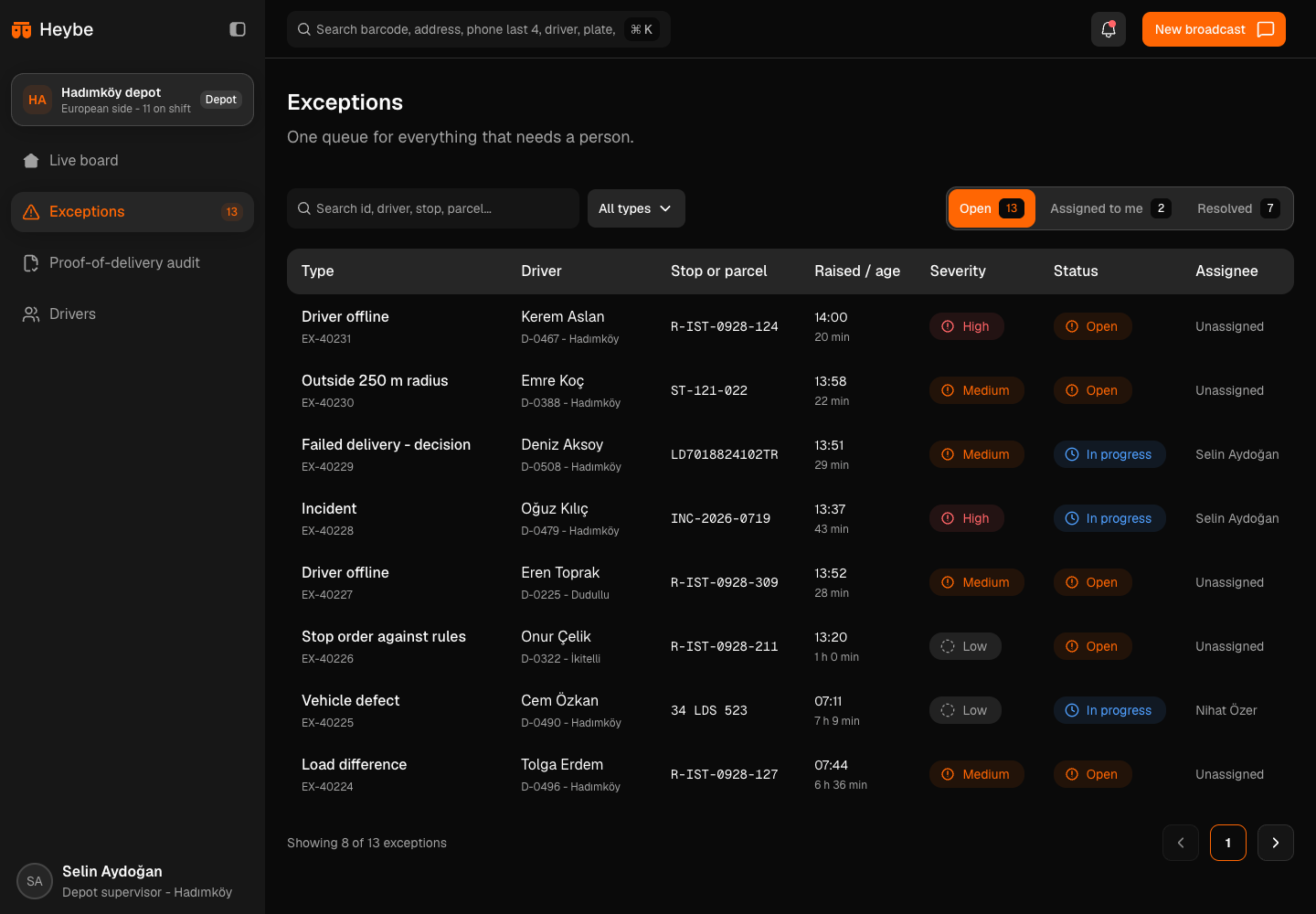The height and width of the screenshot is (914, 1316).
Task: Switch to the Resolved tab
Action: [x=1238, y=208]
